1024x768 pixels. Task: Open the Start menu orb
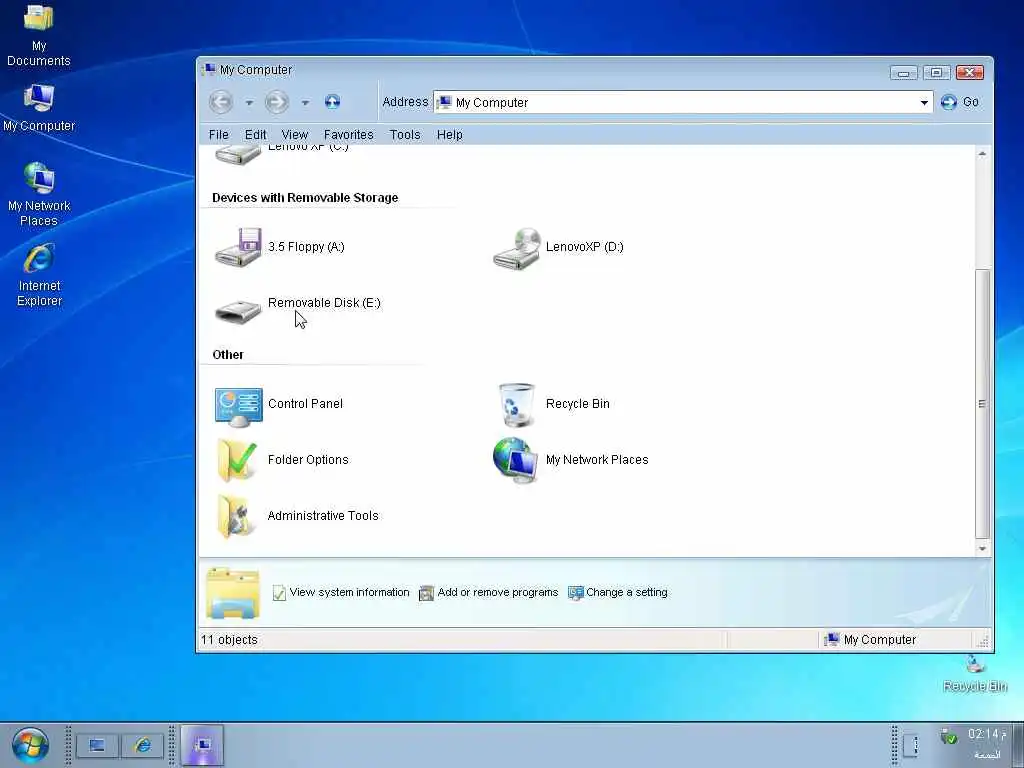(29, 745)
